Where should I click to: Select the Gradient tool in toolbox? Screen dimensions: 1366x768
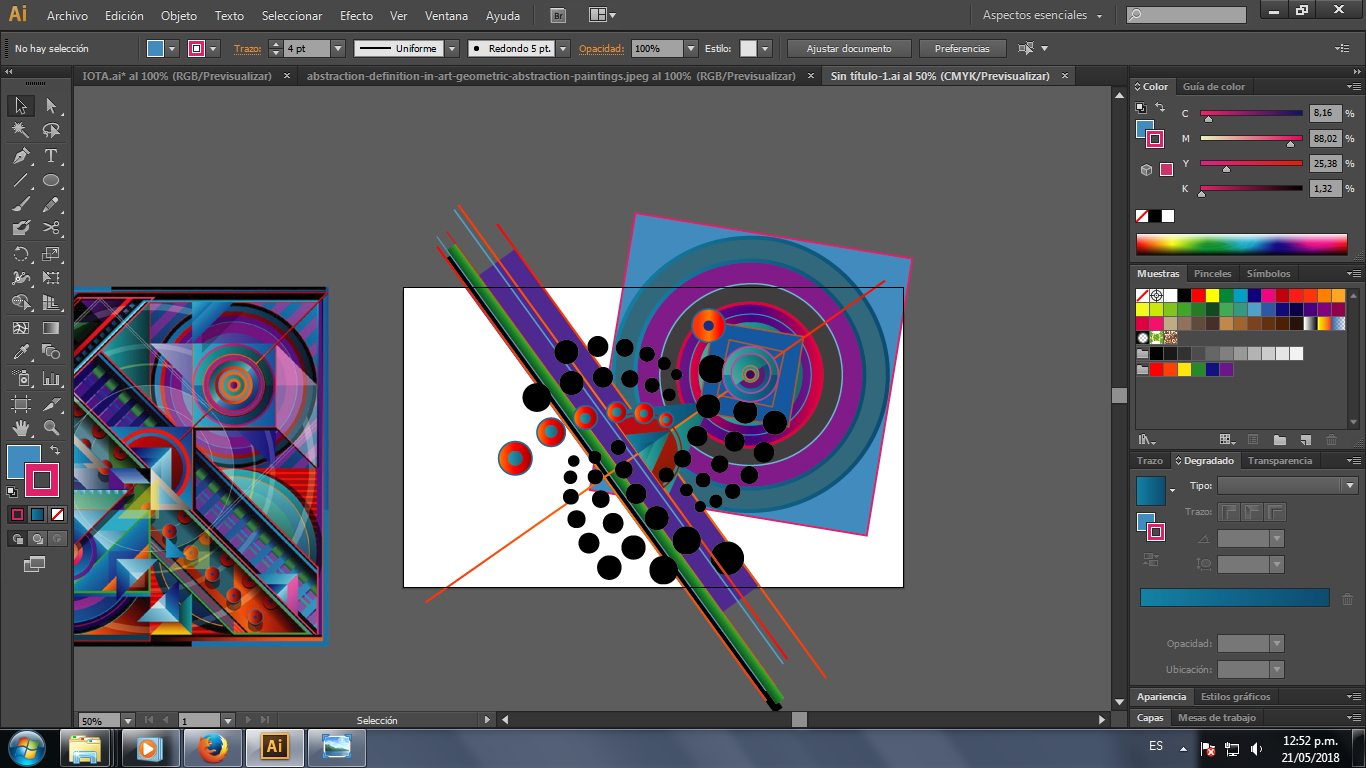[51, 327]
